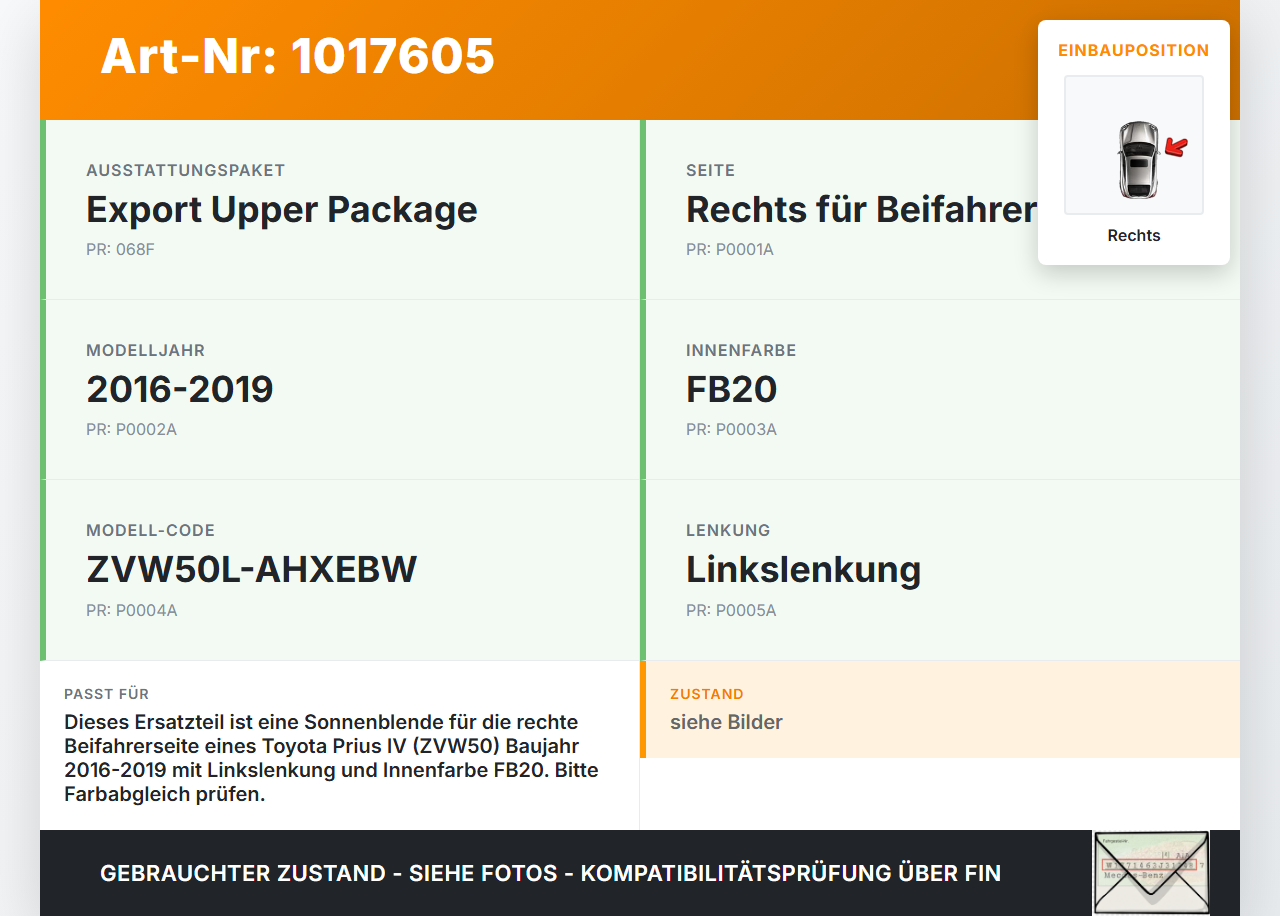Click the Rechts caption under car image
1280x916 pixels.
coord(1134,236)
